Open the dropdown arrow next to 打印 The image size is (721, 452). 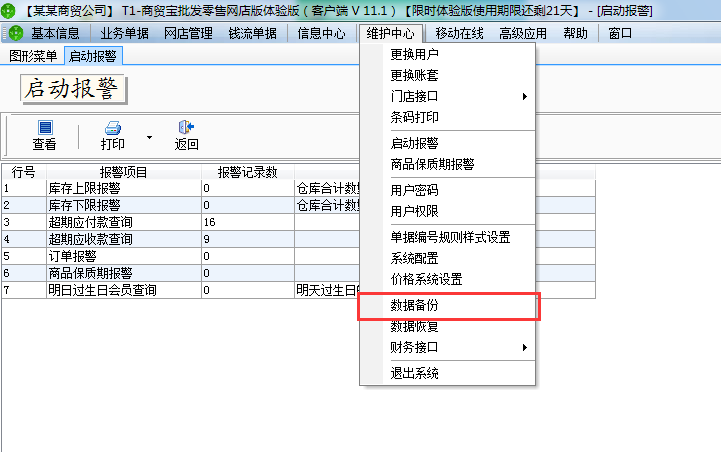[x=149, y=137]
